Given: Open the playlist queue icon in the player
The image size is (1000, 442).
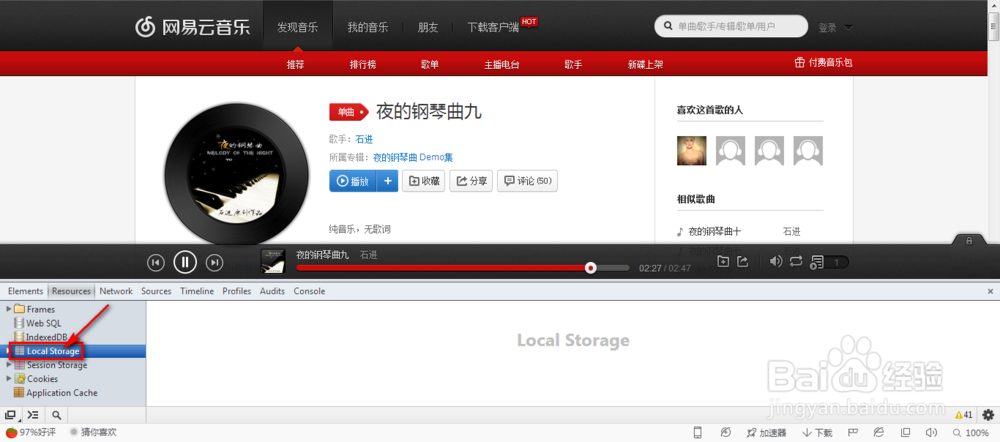Looking at the screenshot, I should 817,262.
